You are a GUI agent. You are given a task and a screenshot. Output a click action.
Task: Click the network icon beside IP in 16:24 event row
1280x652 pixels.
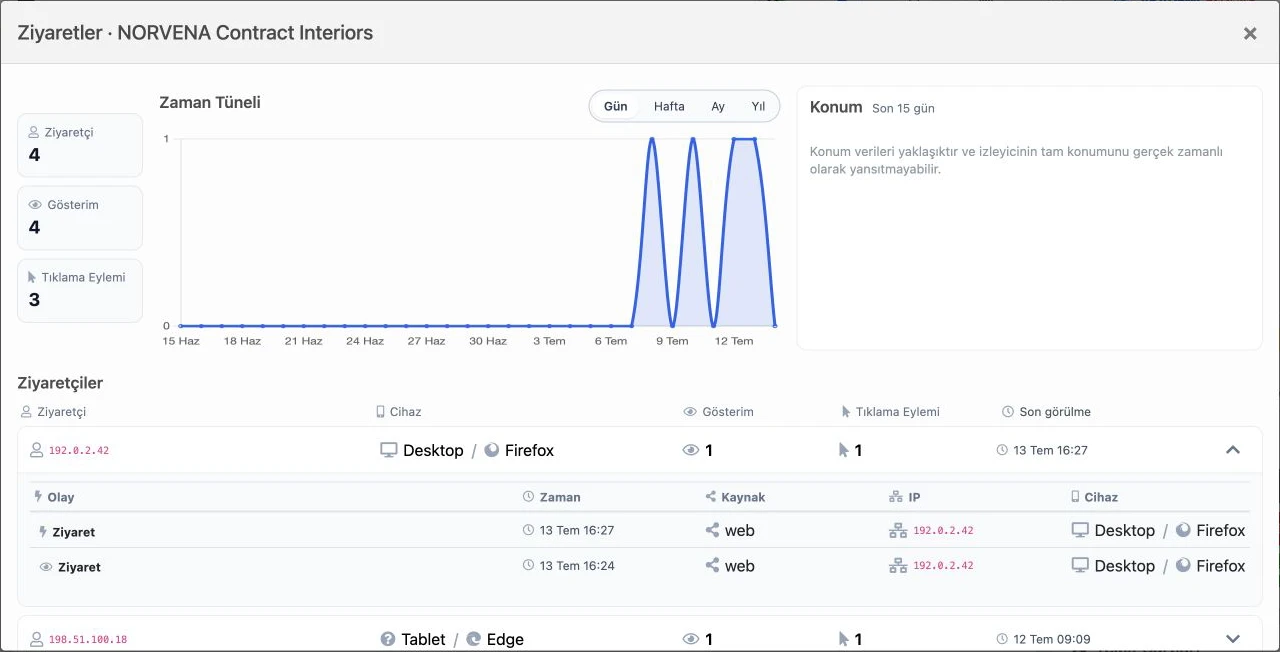coord(898,566)
